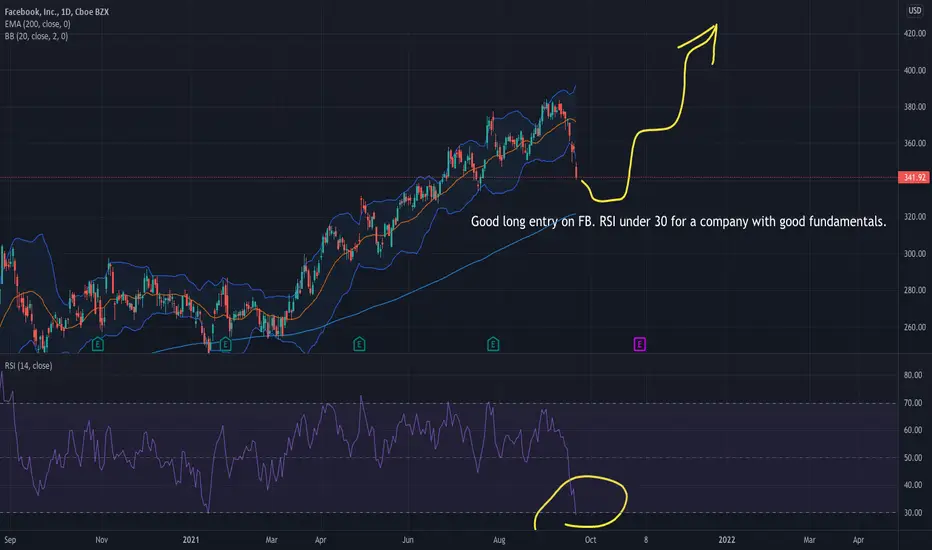Click the RSI 80.00 axis label
Screen dimensions: 932x550
(x=913, y=375)
